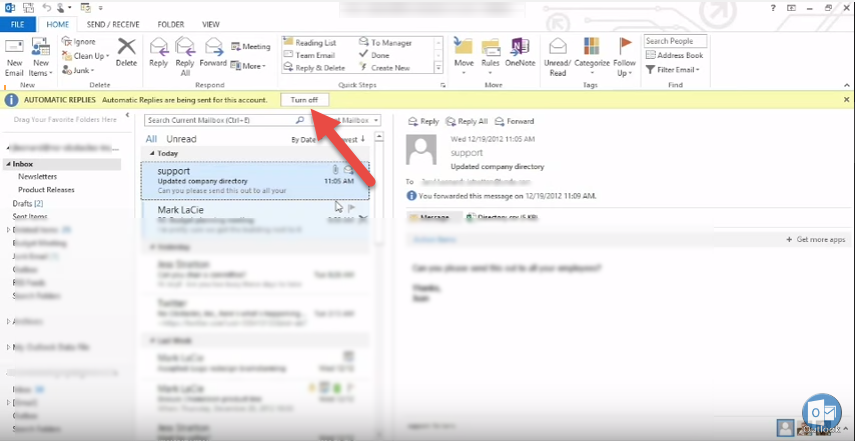Image resolution: width=855 pixels, height=441 pixels.
Task: Open the Address Book
Action: coord(675,55)
